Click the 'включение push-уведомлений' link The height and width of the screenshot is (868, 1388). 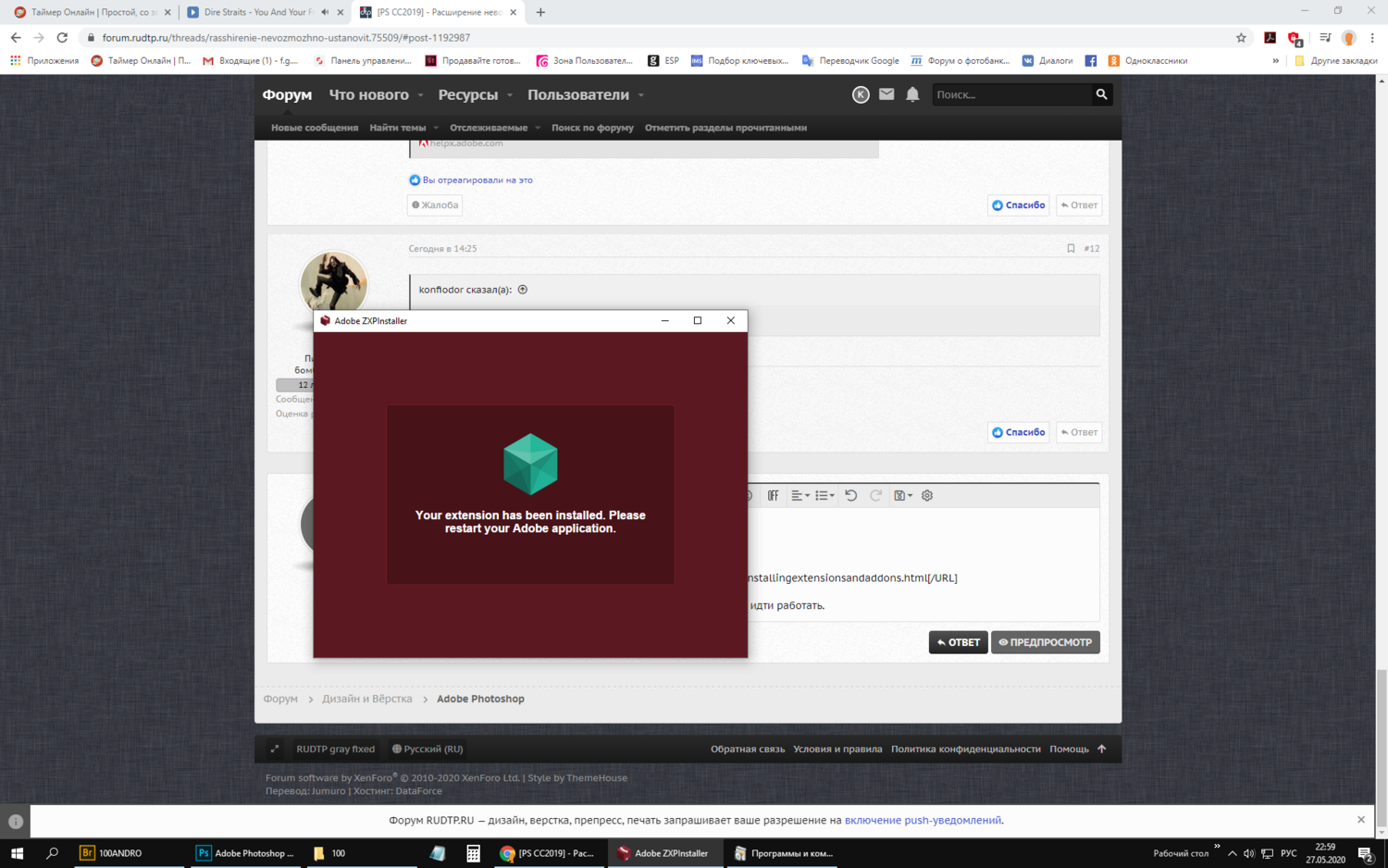tap(923, 820)
